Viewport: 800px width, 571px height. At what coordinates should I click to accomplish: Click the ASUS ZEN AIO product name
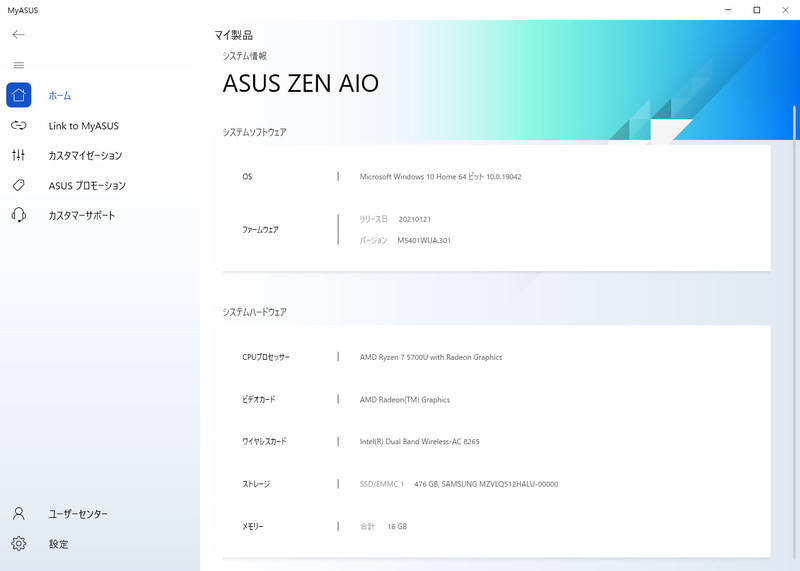pyautogui.click(x=301, y=84)
